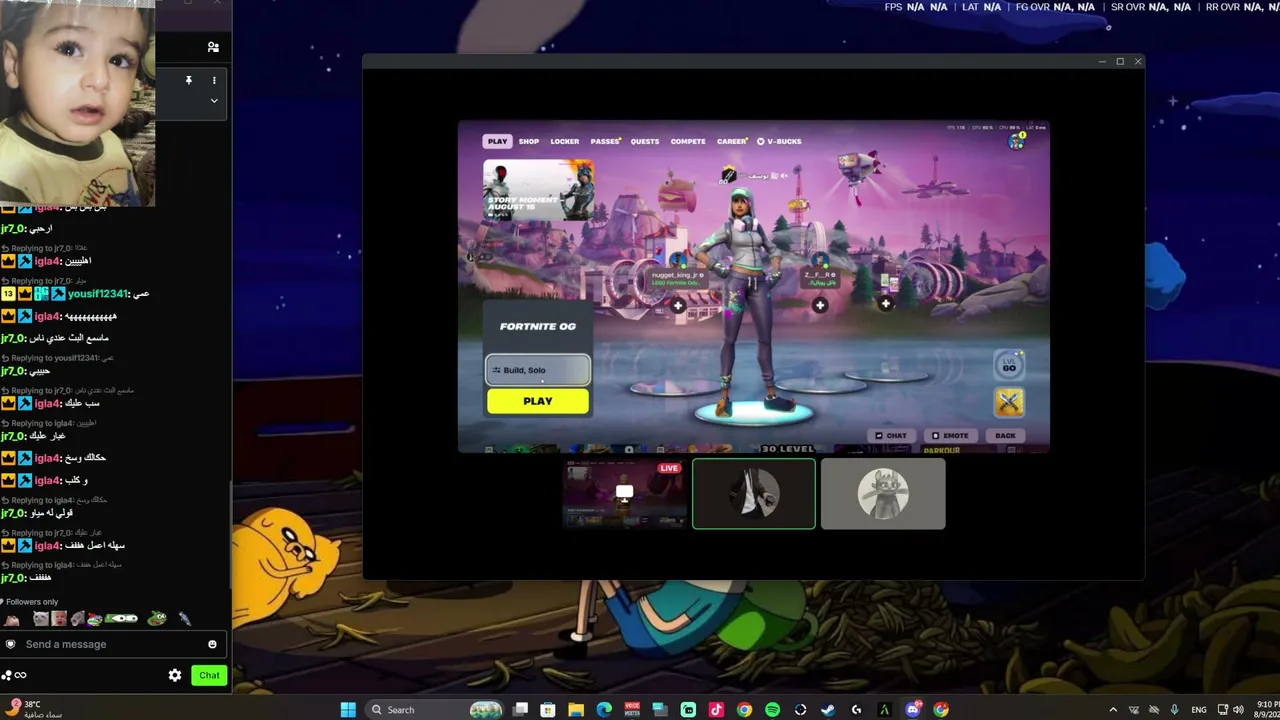Click the microphone tray icon
Viewport: 1280px width, 720px height.
(1174, 710)
